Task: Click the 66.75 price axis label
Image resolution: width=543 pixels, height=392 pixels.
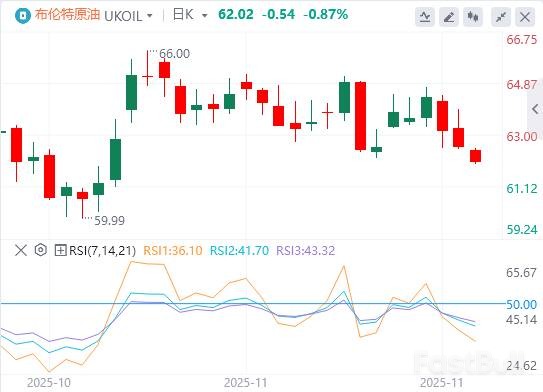Action: (x=522, y=39)
